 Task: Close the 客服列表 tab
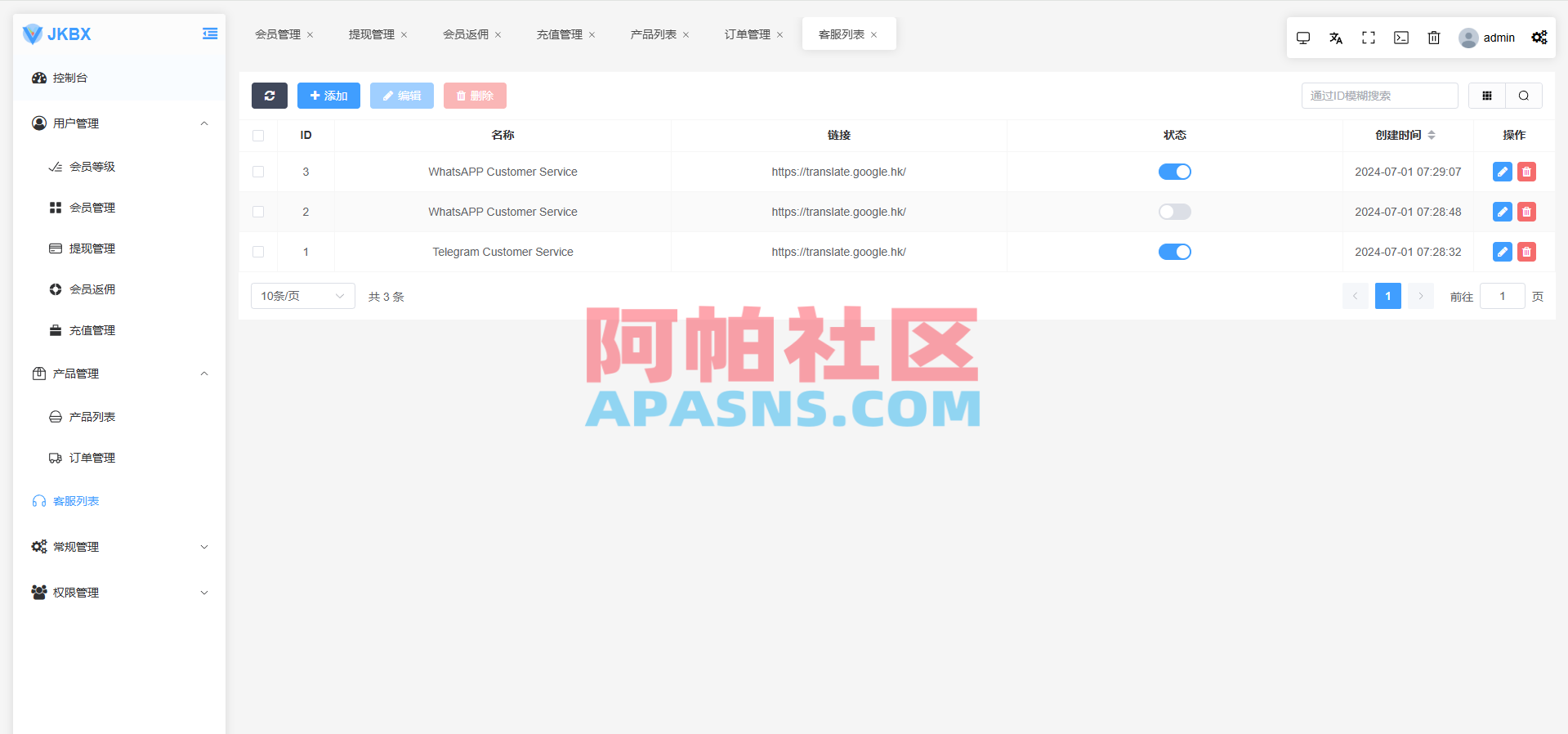[x=873, y=34]
